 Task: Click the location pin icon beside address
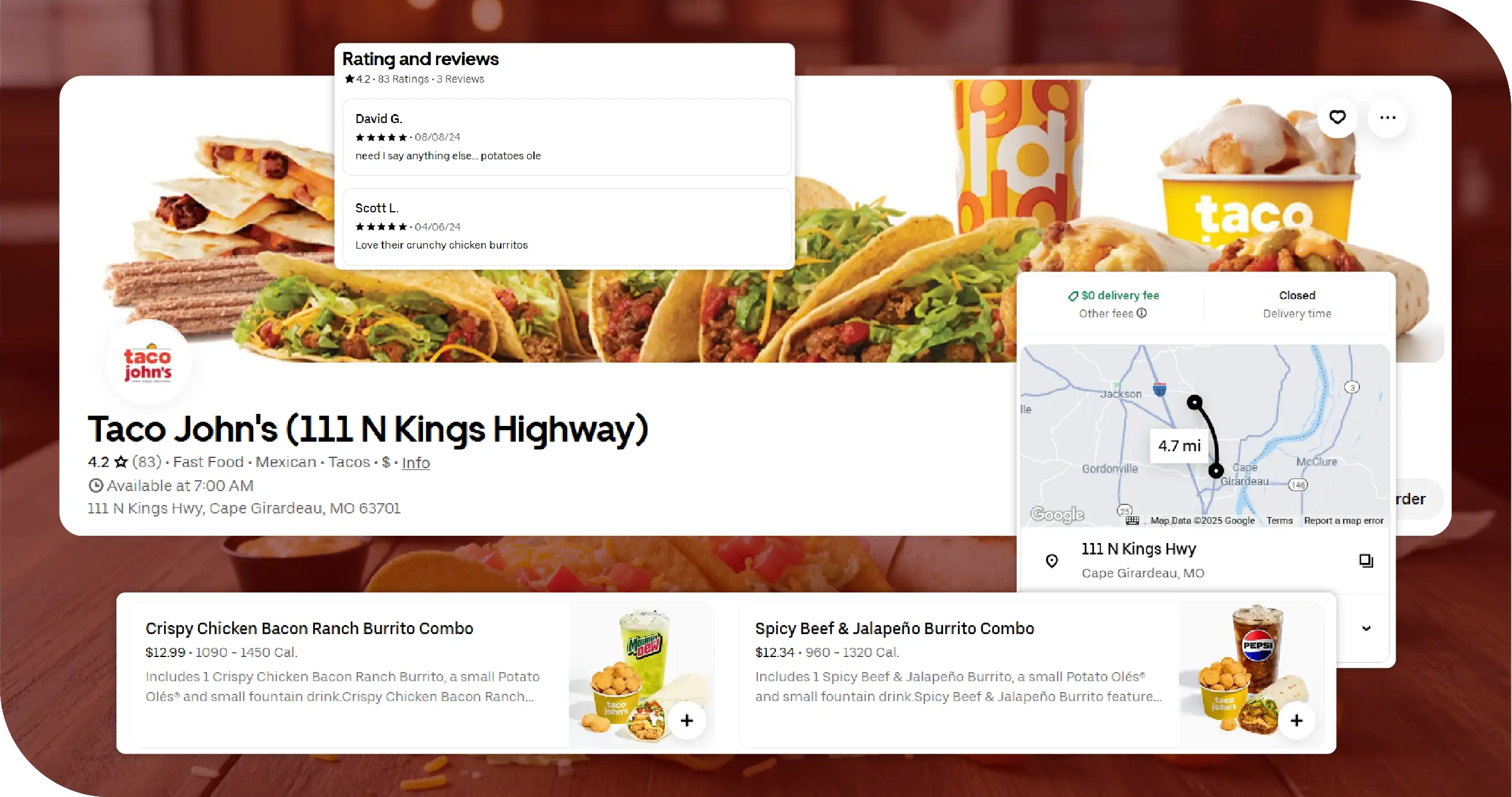point(1052,561)
